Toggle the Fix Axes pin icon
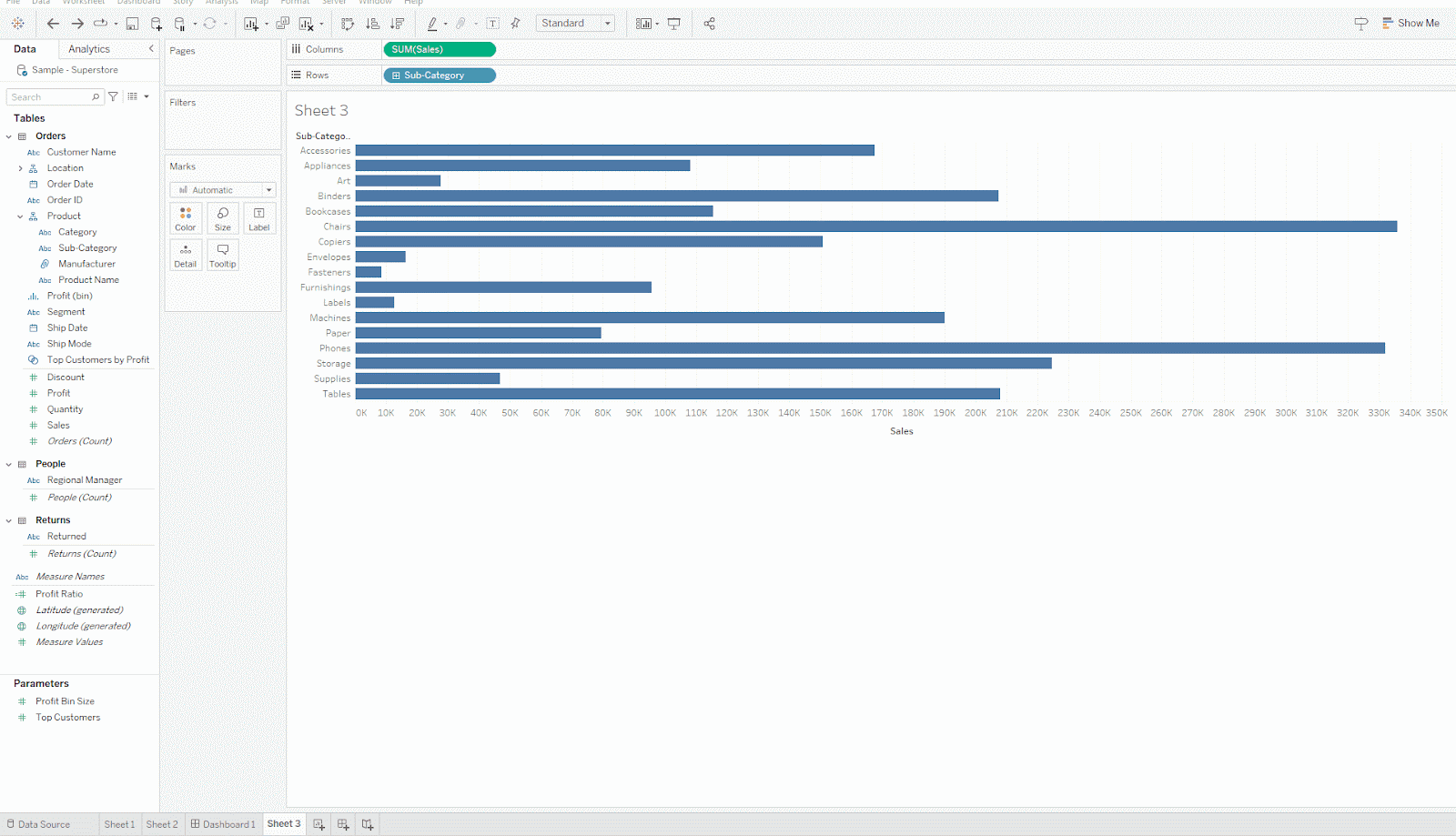1456x836 pixels. (x=516, y=24)
